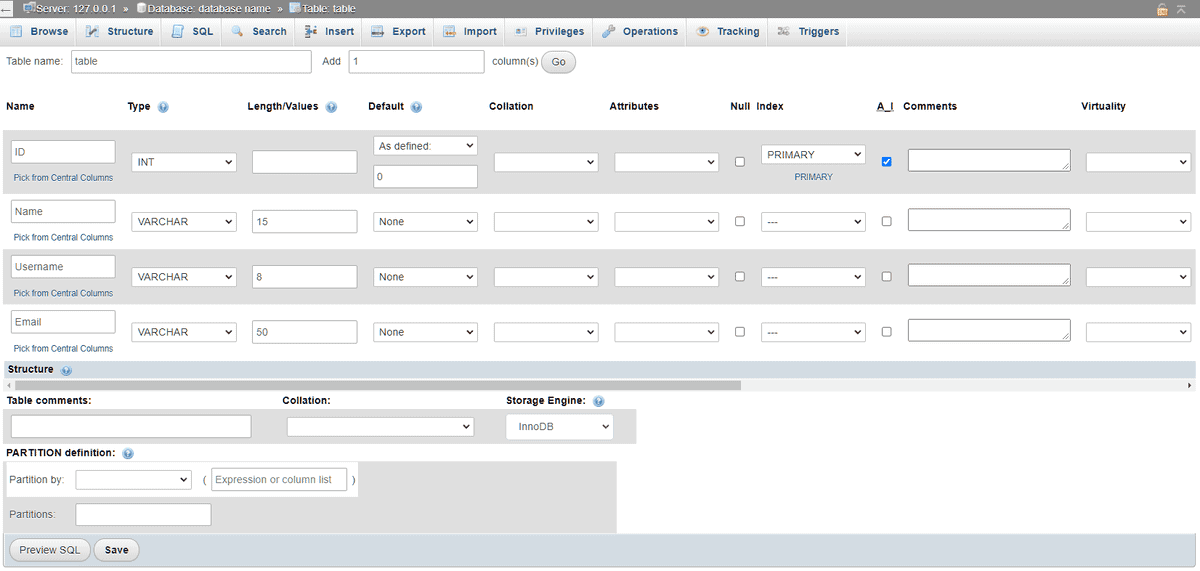The width and height of the screenshot is (1200, 571).
Task: Click the Type column help icon
Action: coord(163,107)
